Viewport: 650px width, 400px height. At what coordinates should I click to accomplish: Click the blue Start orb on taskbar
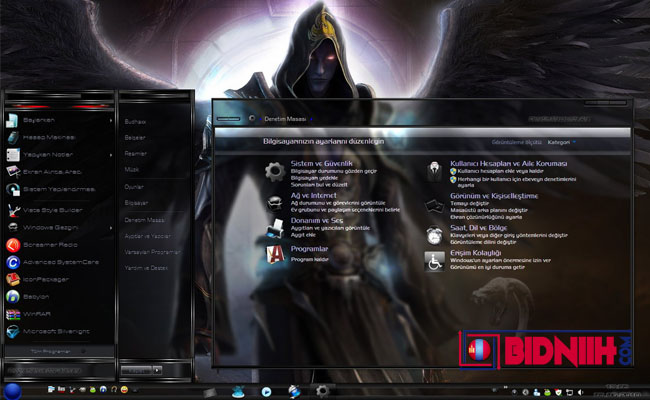[12, 391]
